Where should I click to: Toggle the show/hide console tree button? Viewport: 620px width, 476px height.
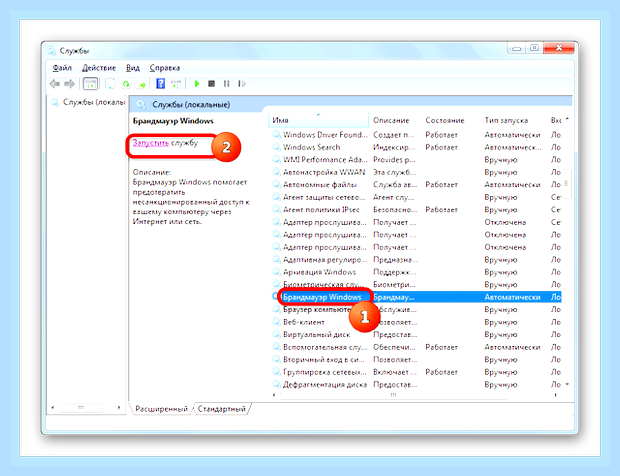pos(90,84)
